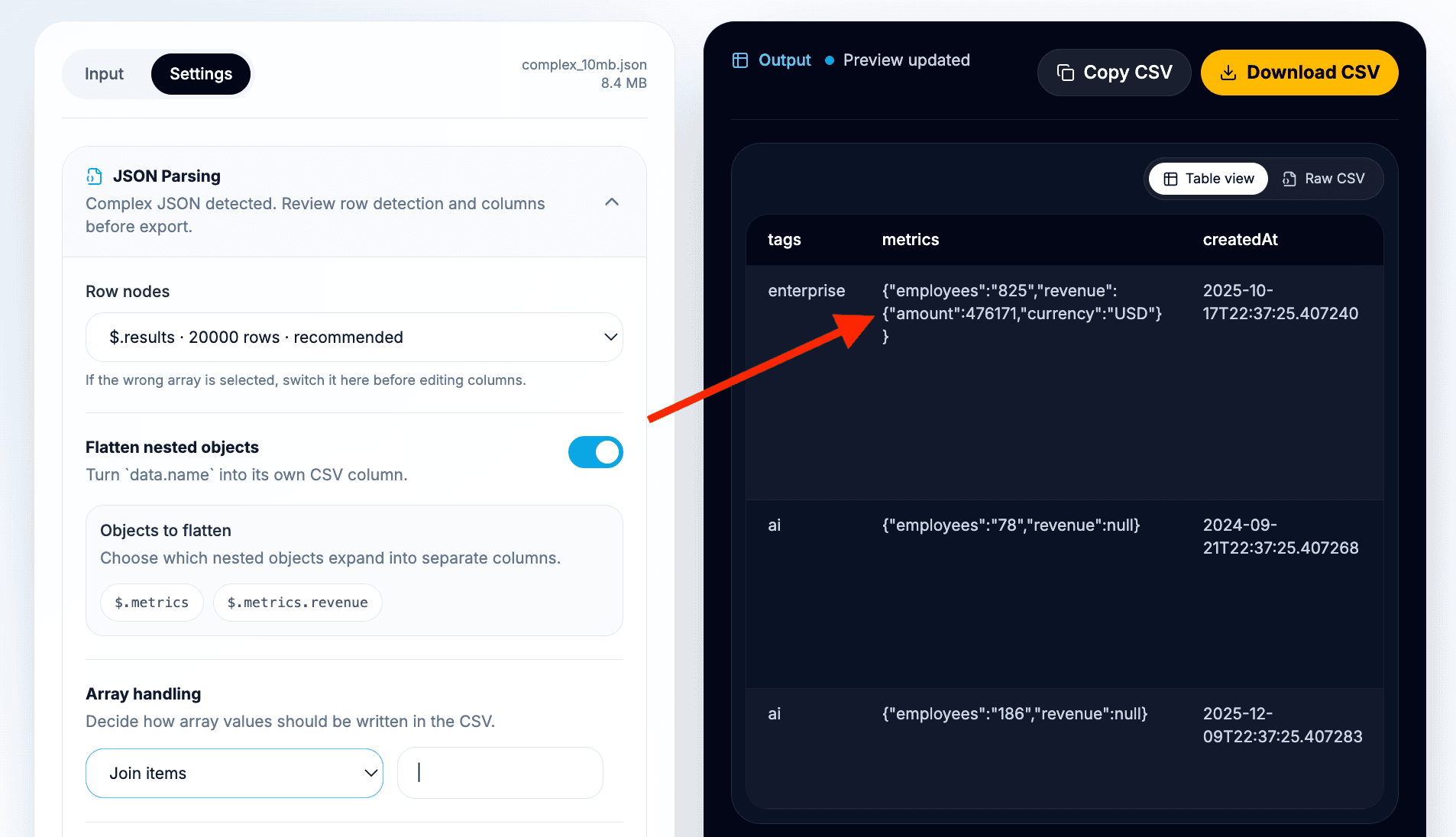Viewport: 1456px width, 837px height.
Task: Click the Preview updated status dot
Action: (829, 60)
